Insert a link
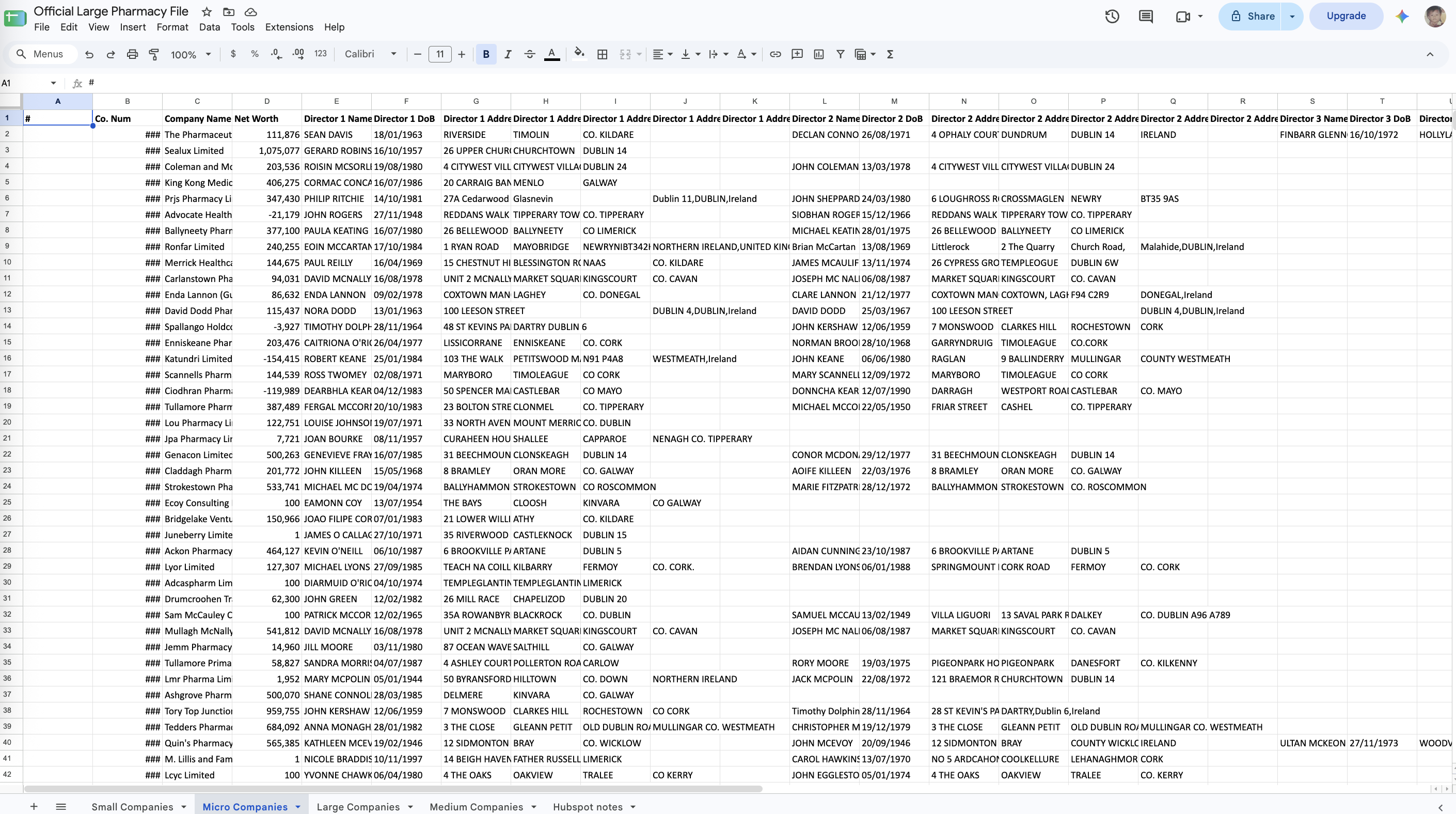This screenshot has width=1456, height=814. point(776,54)
